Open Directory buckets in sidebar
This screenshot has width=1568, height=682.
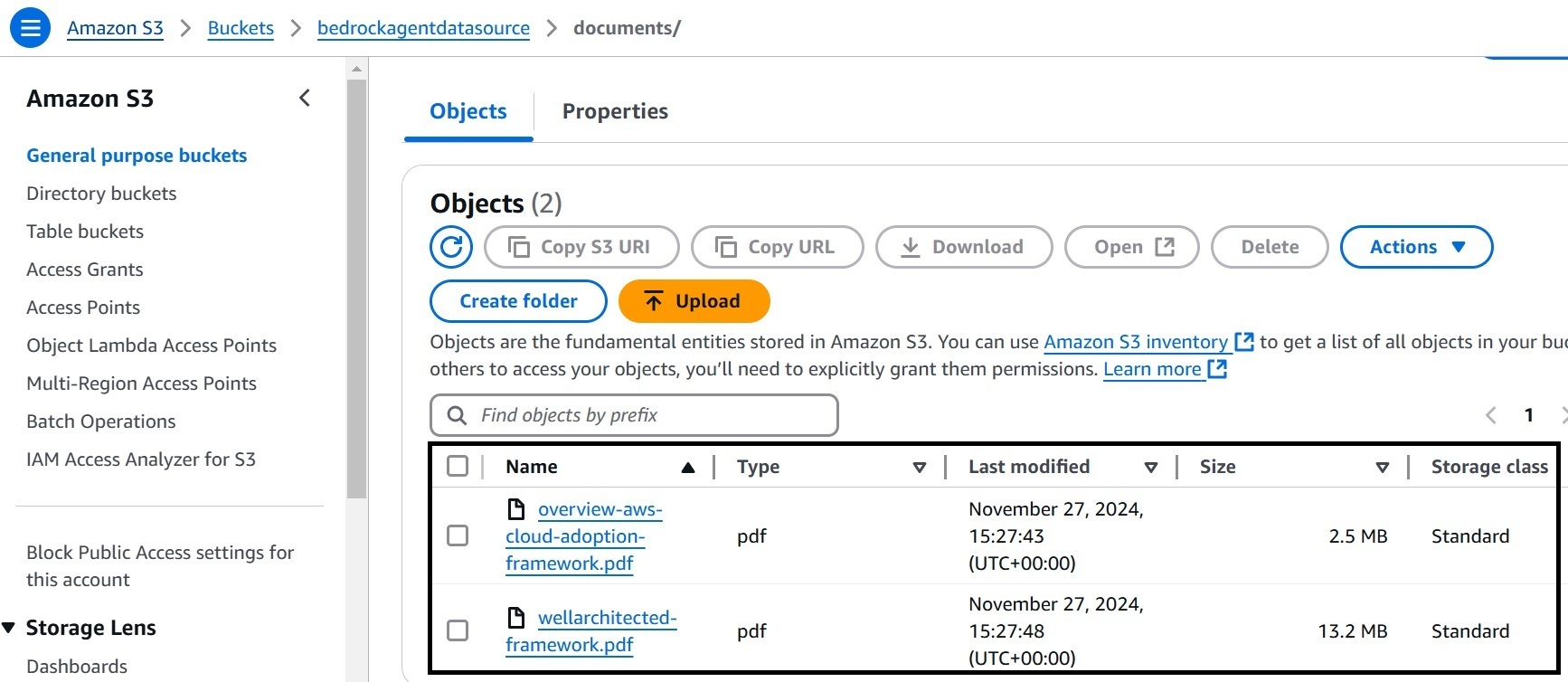click(x=101, y=194)
